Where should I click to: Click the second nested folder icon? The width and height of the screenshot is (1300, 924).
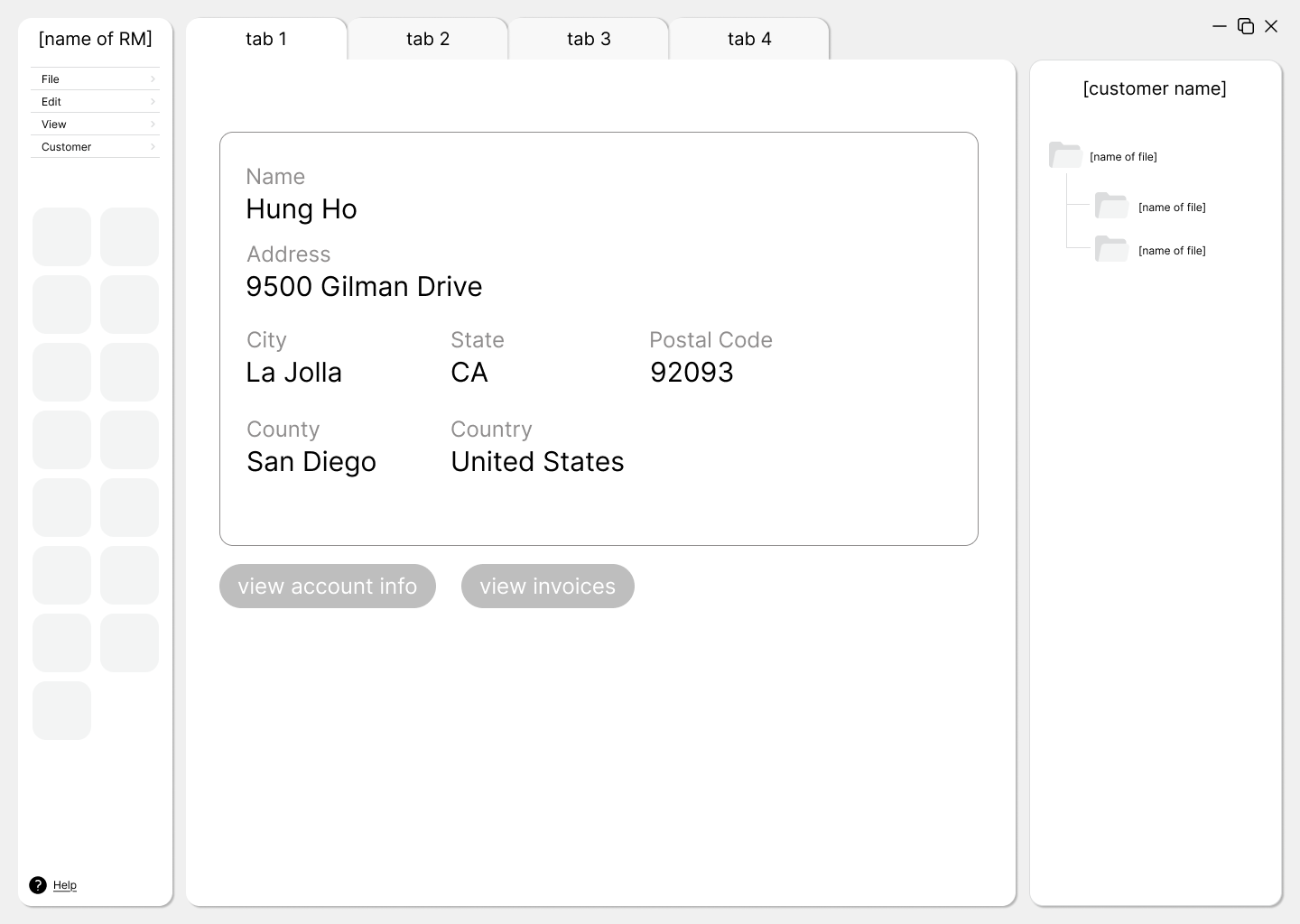[1111, 248]
